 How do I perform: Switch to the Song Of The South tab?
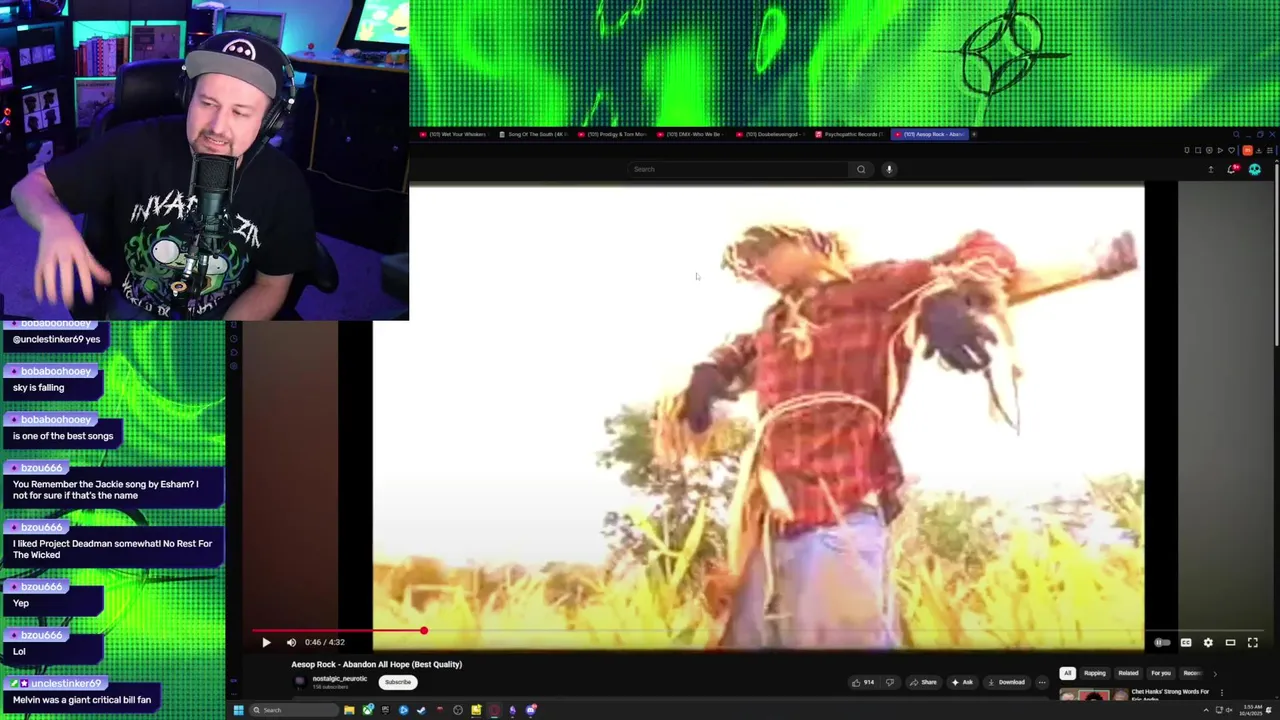point(534,134)
